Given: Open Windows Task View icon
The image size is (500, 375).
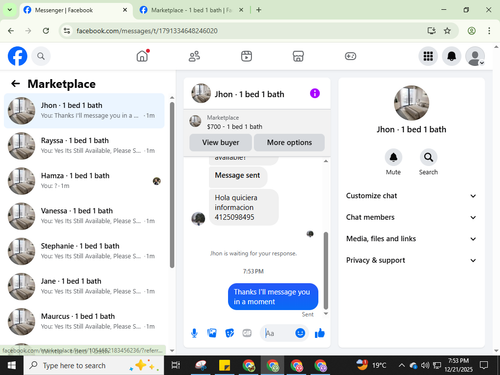Looking at the screenshot, I should tap(176, 365).
